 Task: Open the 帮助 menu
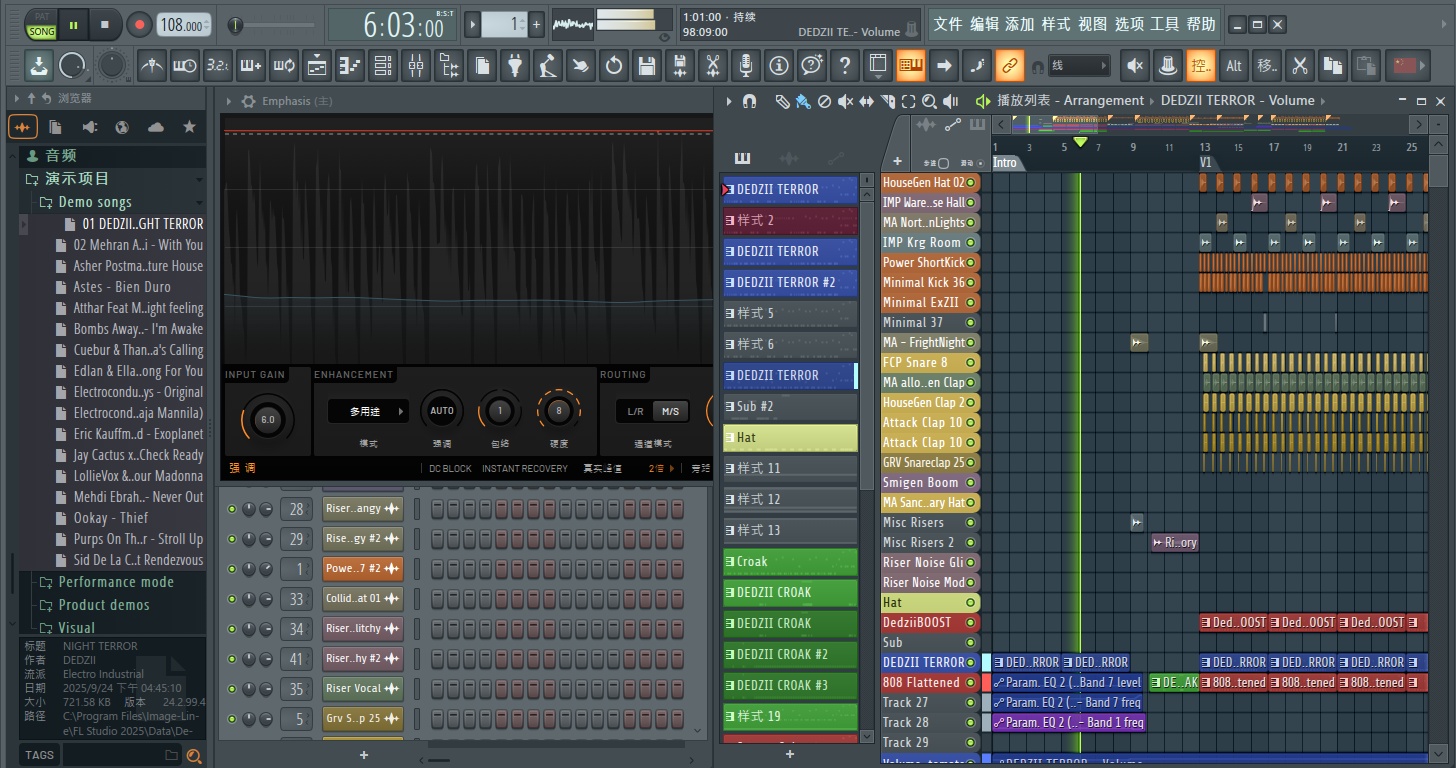point(1201,24)
